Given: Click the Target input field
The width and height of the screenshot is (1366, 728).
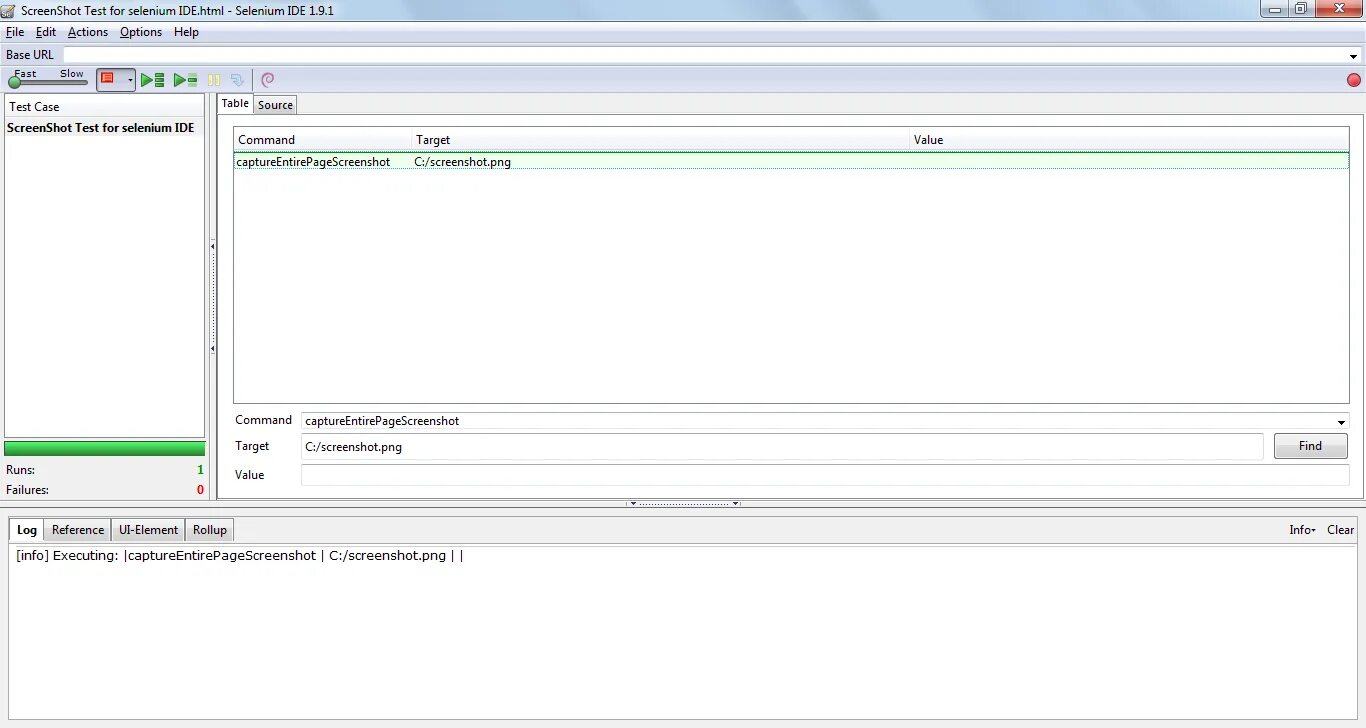Looking at the screenshot, I should pyautogui.click(x=782, y=447).
